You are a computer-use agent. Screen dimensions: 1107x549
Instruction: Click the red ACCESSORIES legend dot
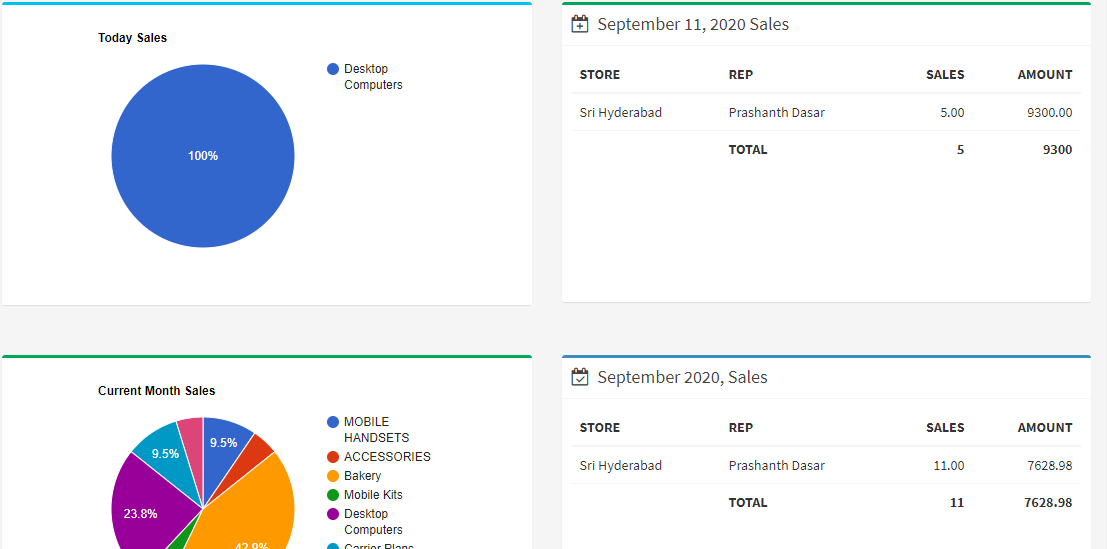[x=333, y=457]
